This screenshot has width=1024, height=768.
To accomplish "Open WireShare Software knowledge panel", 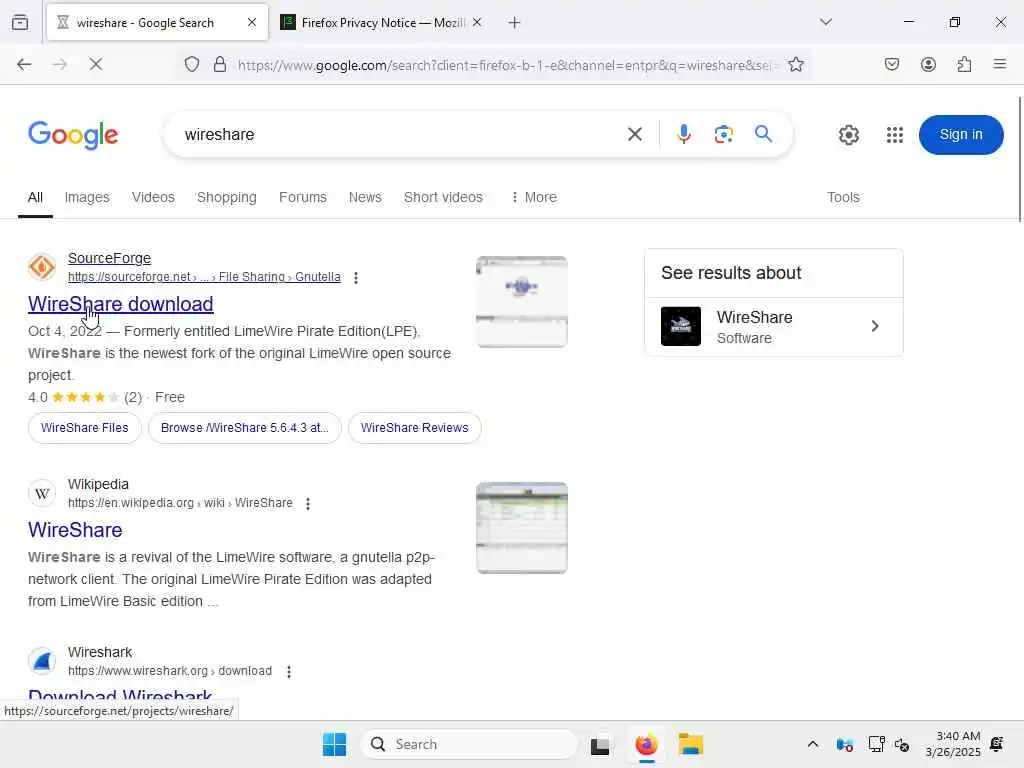I will [774, 327].
